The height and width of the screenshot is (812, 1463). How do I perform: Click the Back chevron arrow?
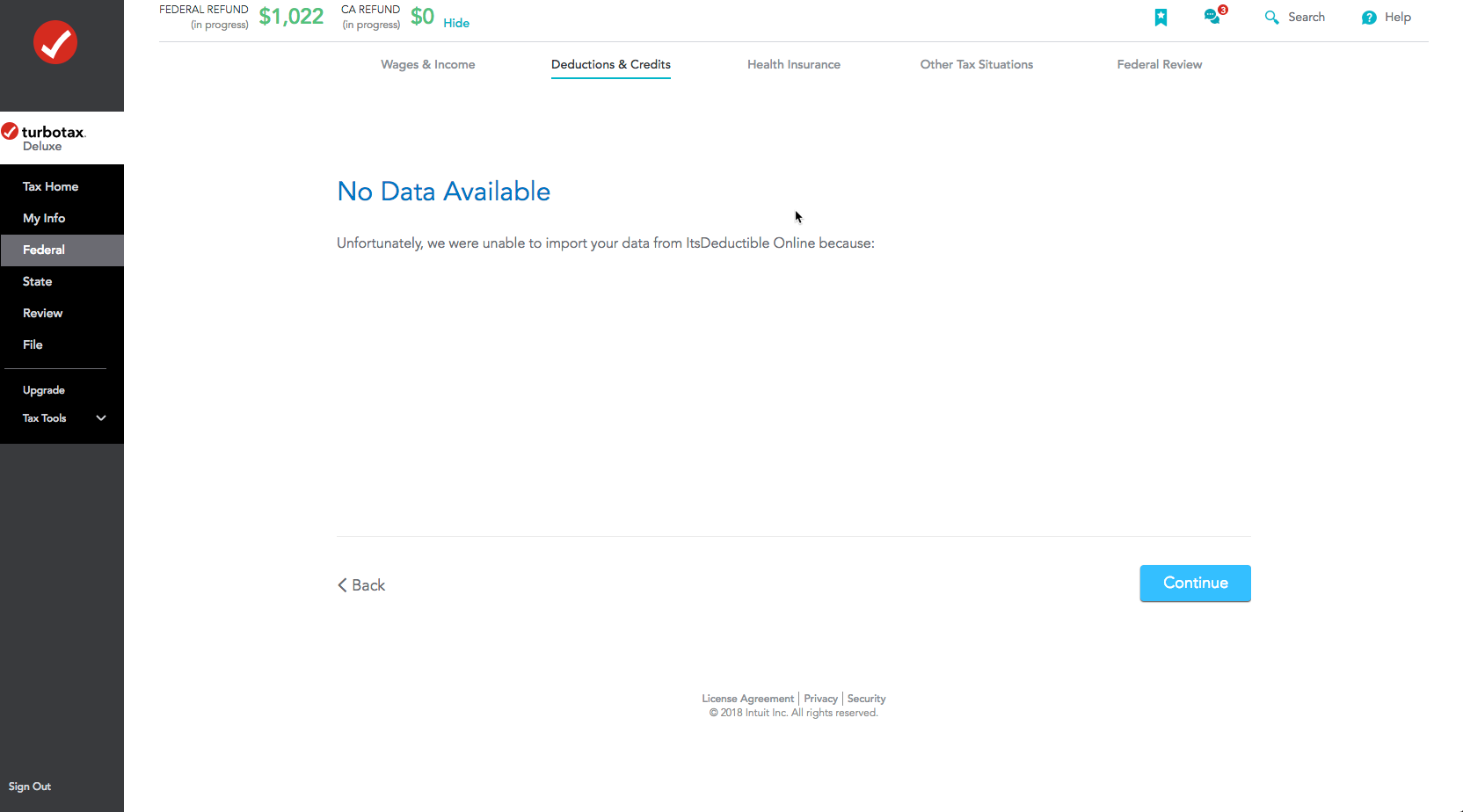[x=342, y=585]
